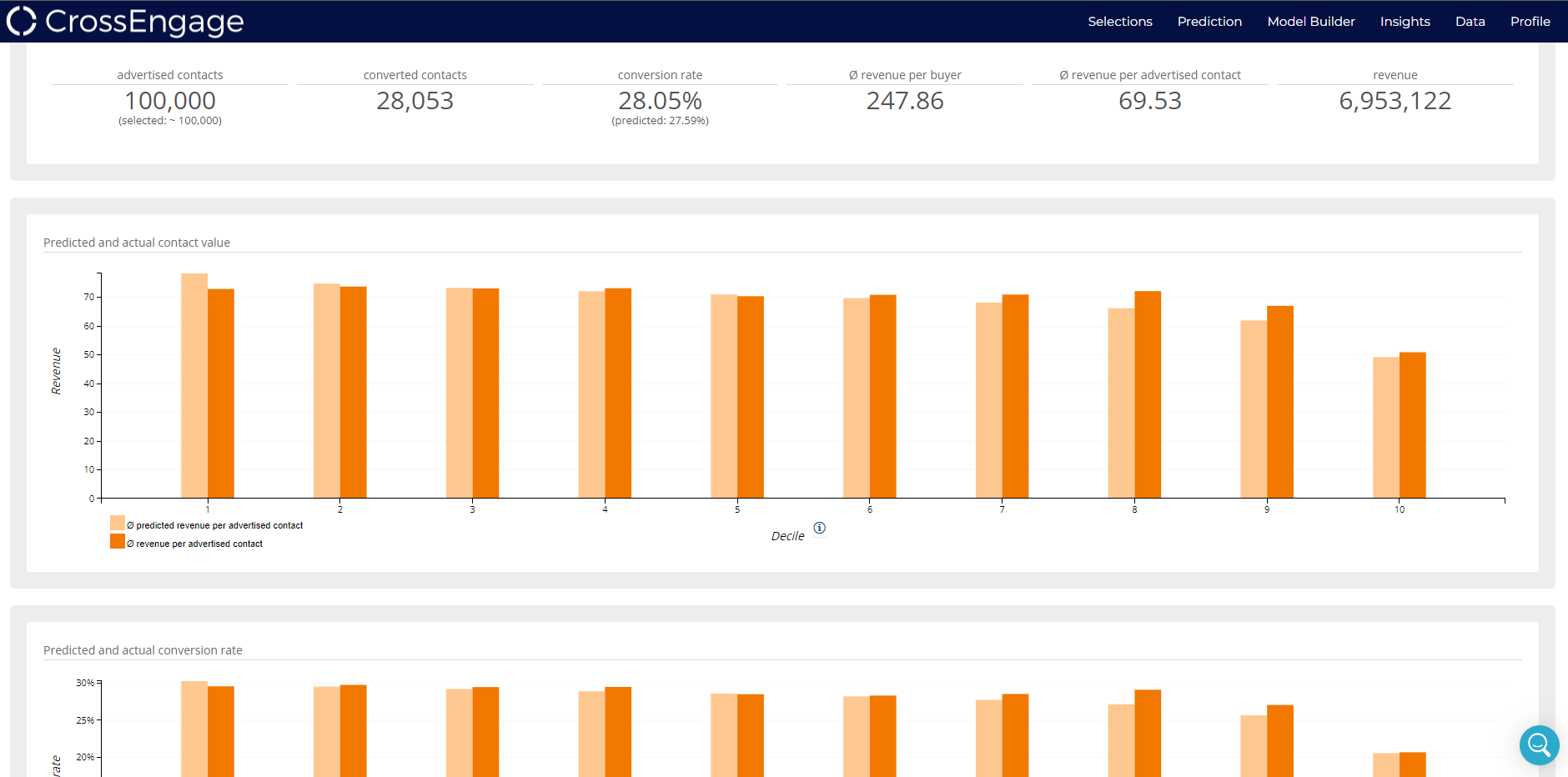Click the CrossEngage logo icon
The height and width of the screenshot is (777, 1568).
click(22, 22)
